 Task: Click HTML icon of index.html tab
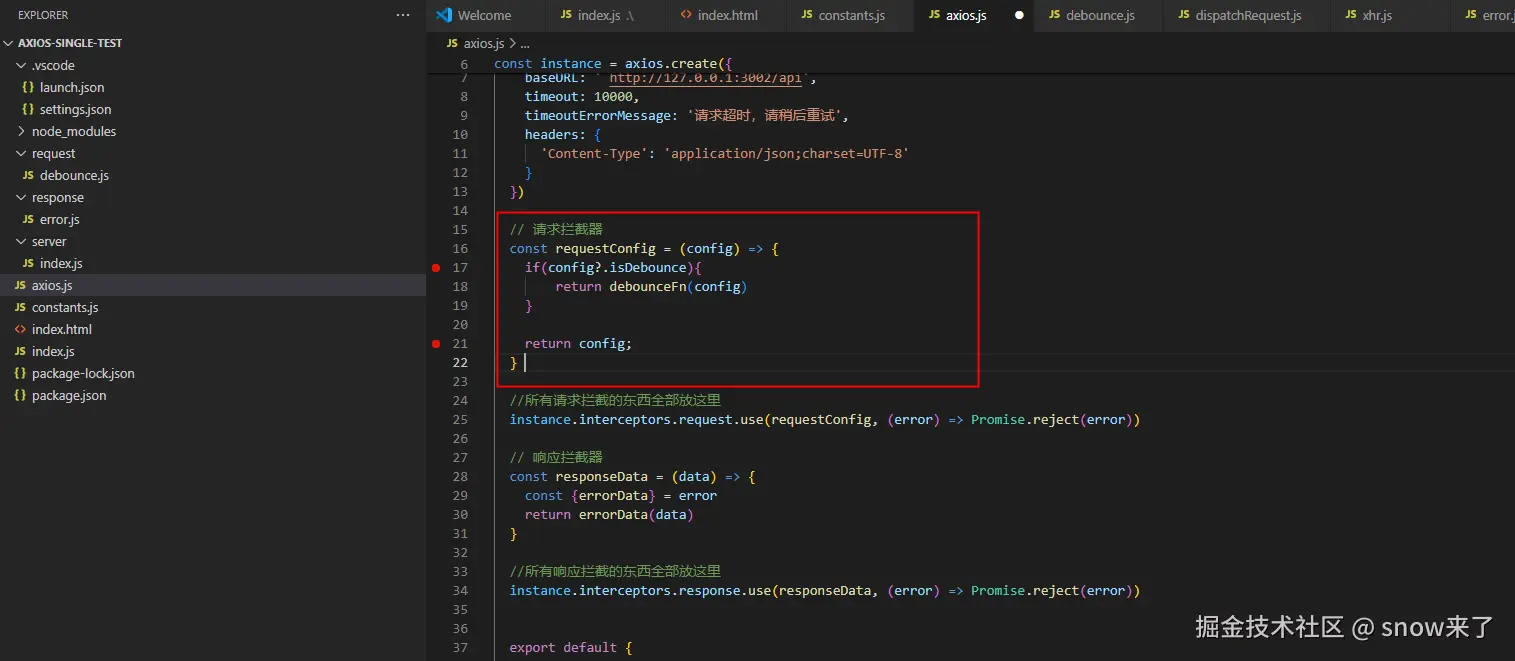686,15
